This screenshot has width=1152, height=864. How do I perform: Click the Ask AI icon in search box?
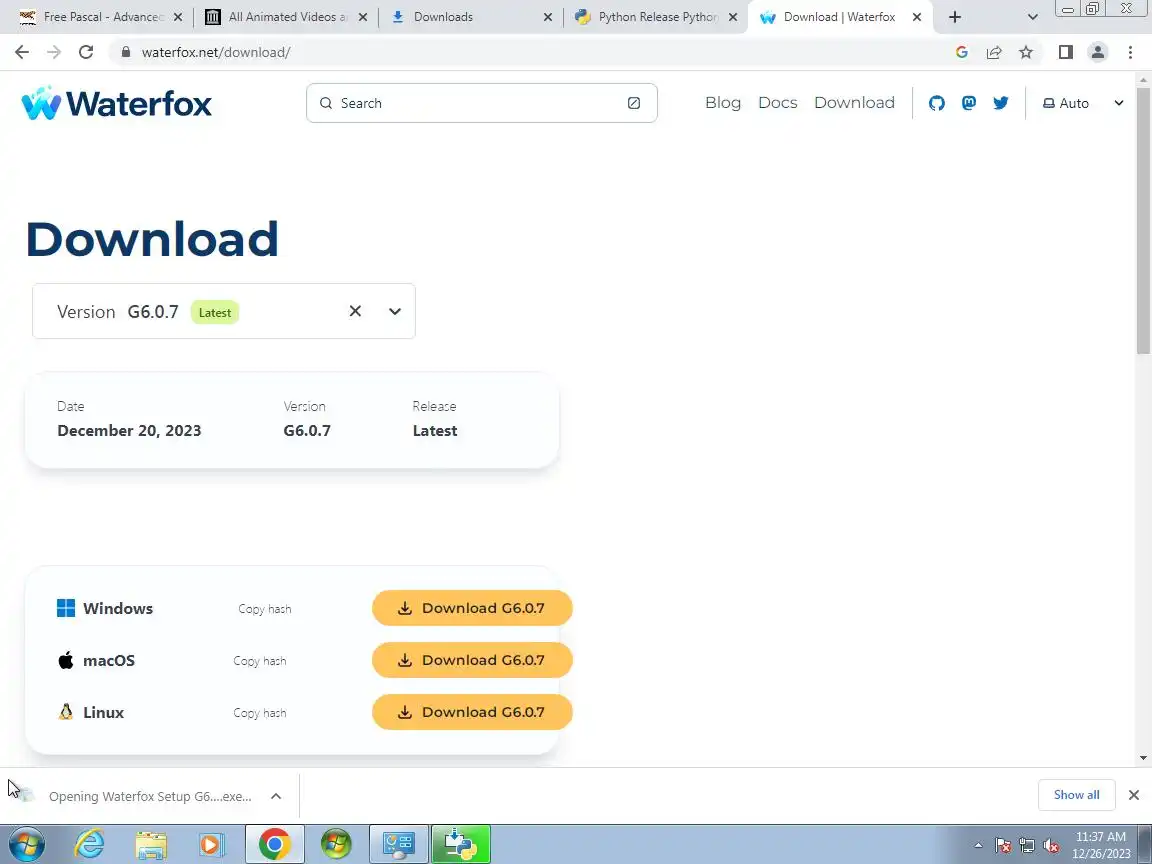(633, 103)
